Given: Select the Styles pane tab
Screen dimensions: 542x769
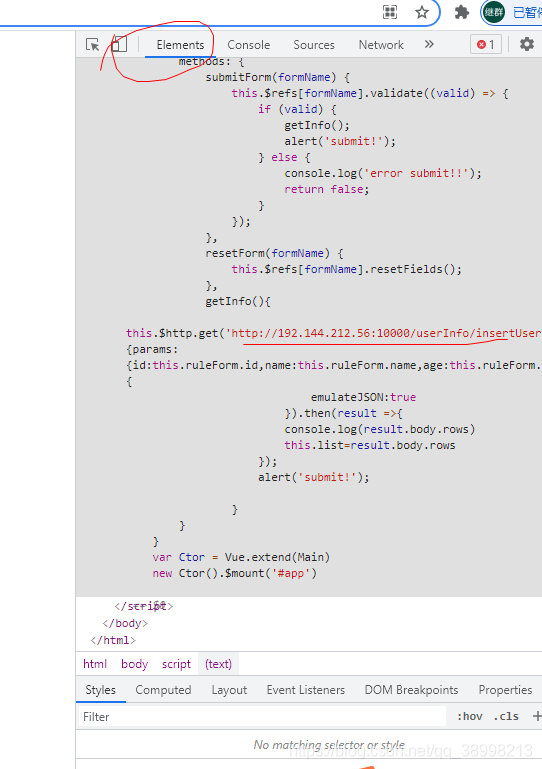Looking at the screenshot, I should (101, 690).
